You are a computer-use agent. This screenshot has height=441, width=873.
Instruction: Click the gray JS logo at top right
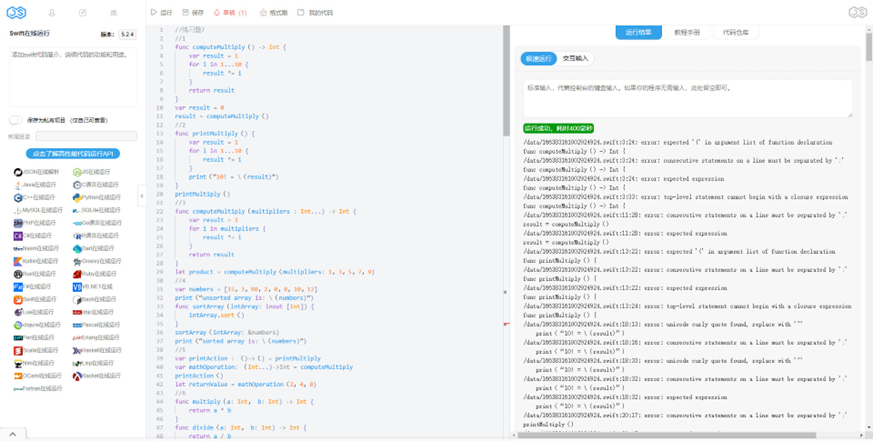857,12
